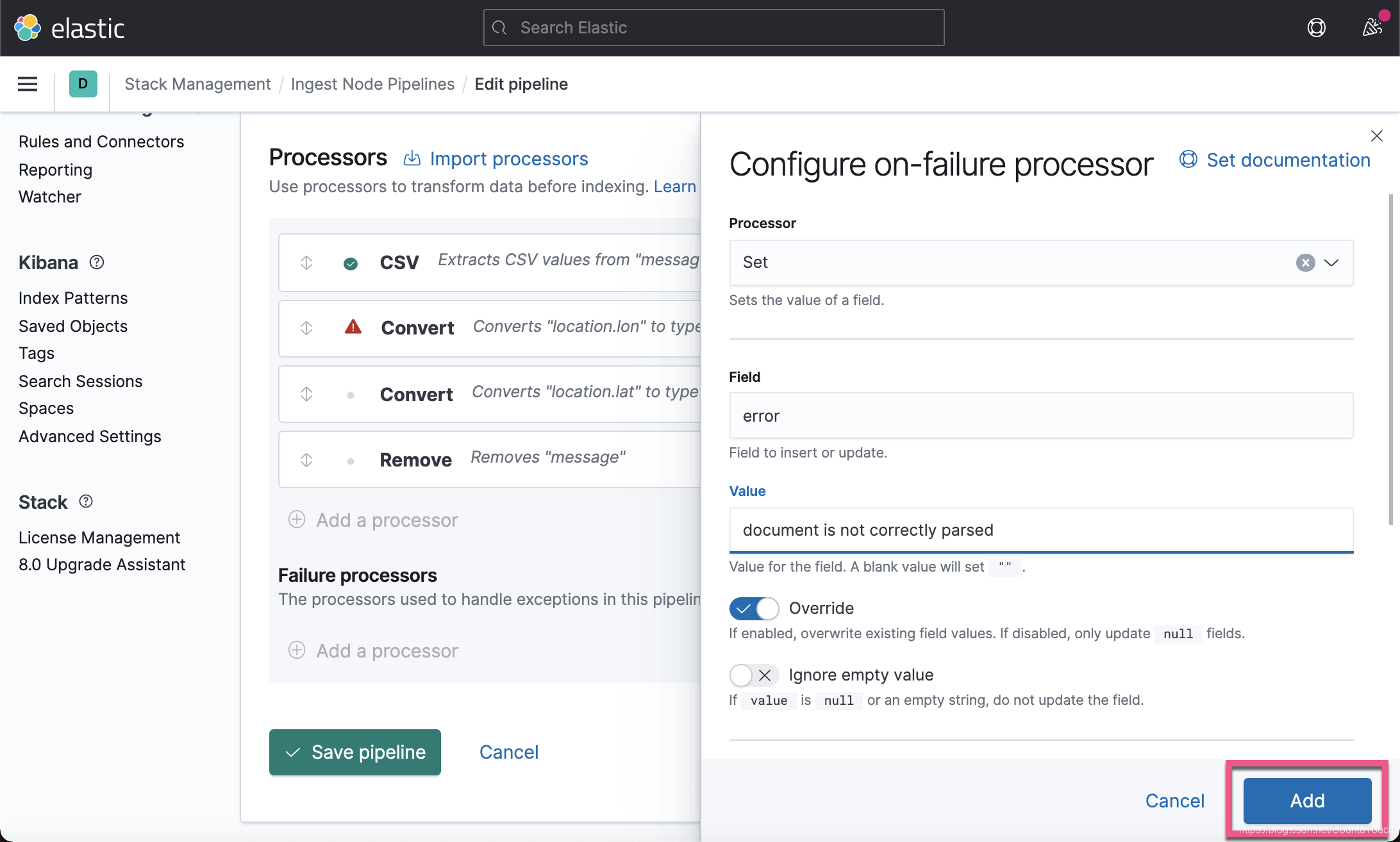This screenshot has height=842, width=1400.
Task: Clear the Set processor selection with the X icon
Action: click(x=1305, y=263)
